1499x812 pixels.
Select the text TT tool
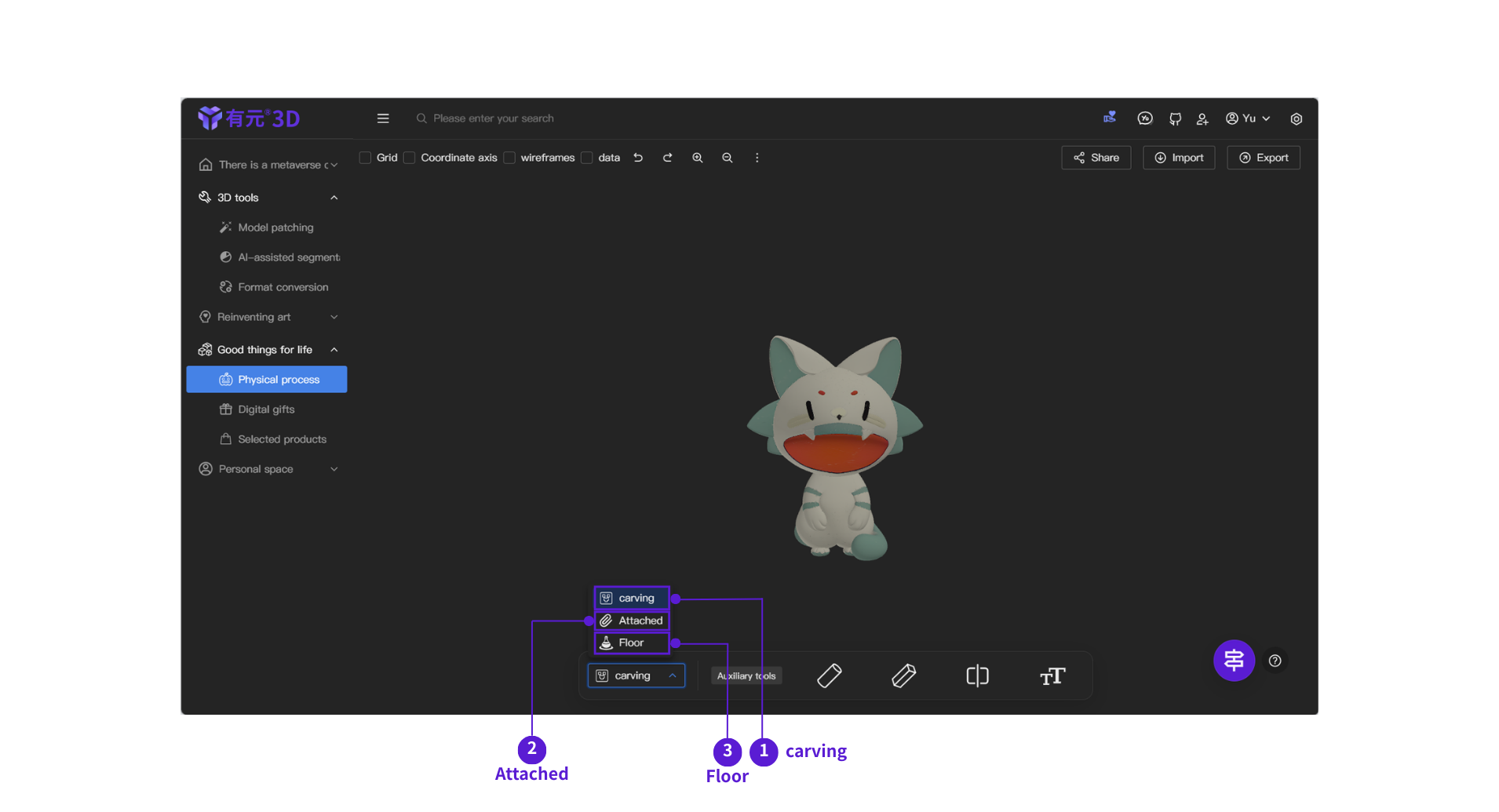1052,676
